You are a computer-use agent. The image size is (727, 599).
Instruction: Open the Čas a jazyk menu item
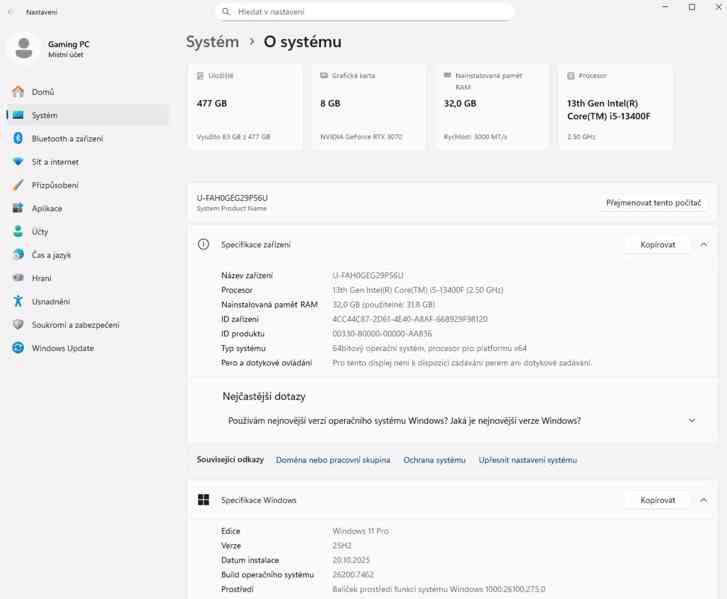coord(50,255)
